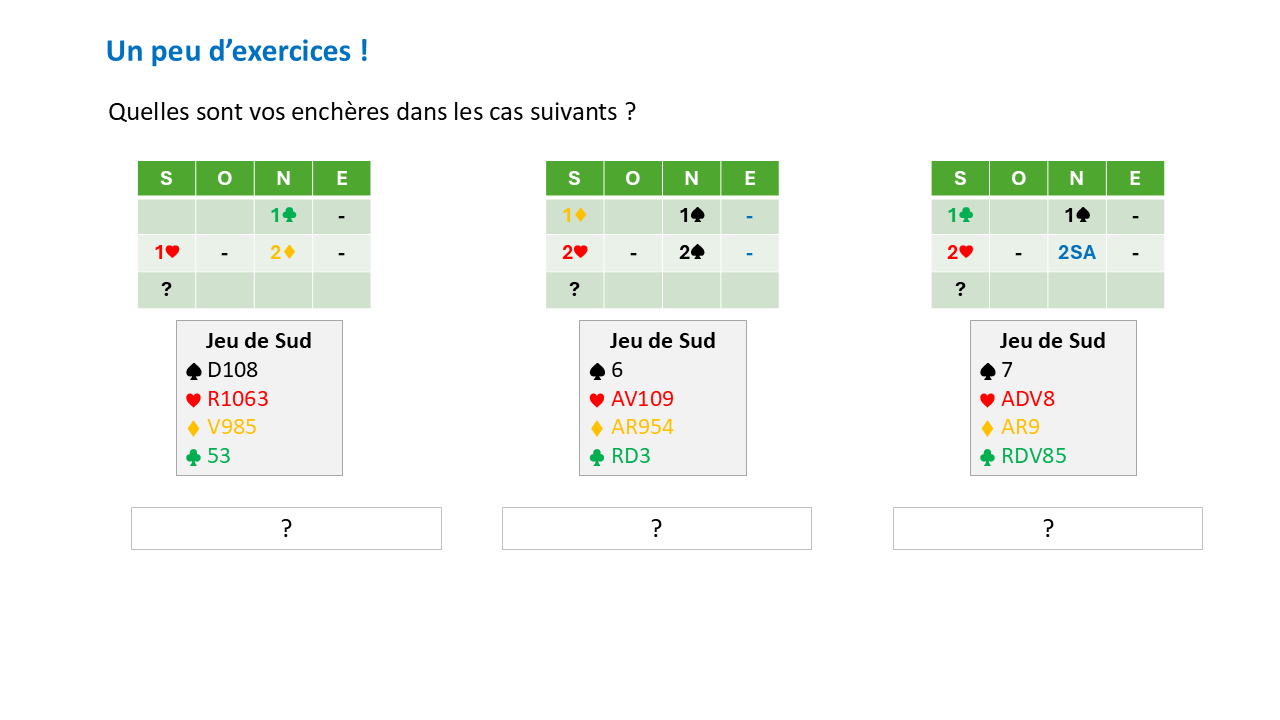
Task: Click the club symbol next to 53
Action: (x=194, y=457)
